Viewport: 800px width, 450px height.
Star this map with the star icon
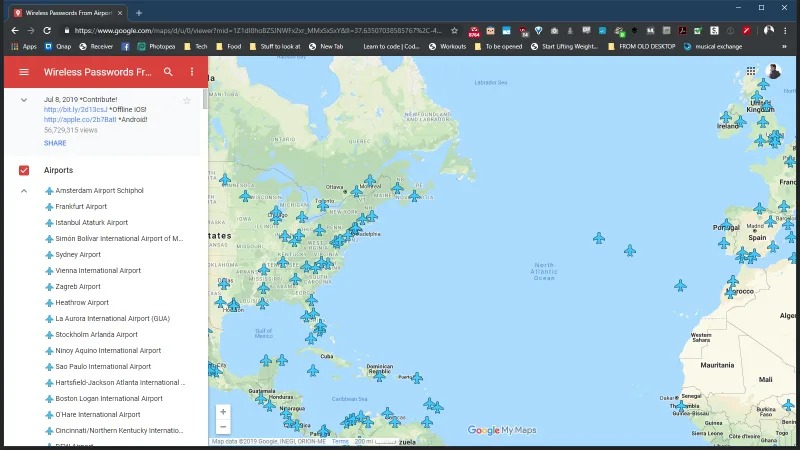(x=187, y=101)
